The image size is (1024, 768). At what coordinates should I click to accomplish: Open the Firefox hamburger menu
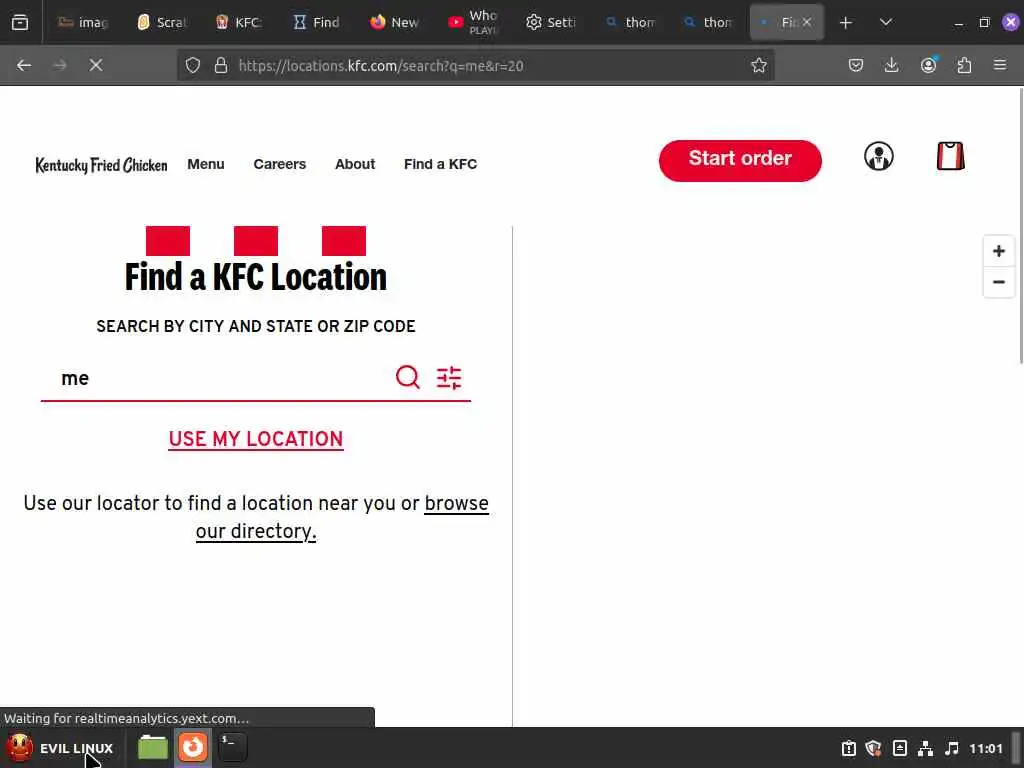coord(1000,65)
